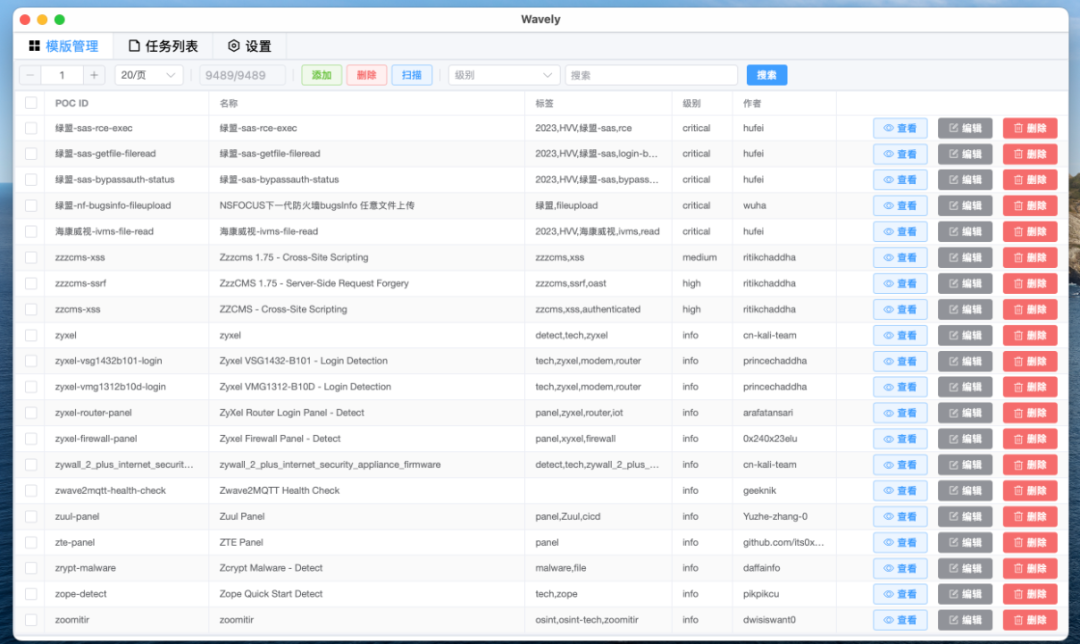Tick the checkbox for zyxel-router-panel row
Image resolution: width=1080 pixels, height=644 pixels.
click(x=31, y=413)
